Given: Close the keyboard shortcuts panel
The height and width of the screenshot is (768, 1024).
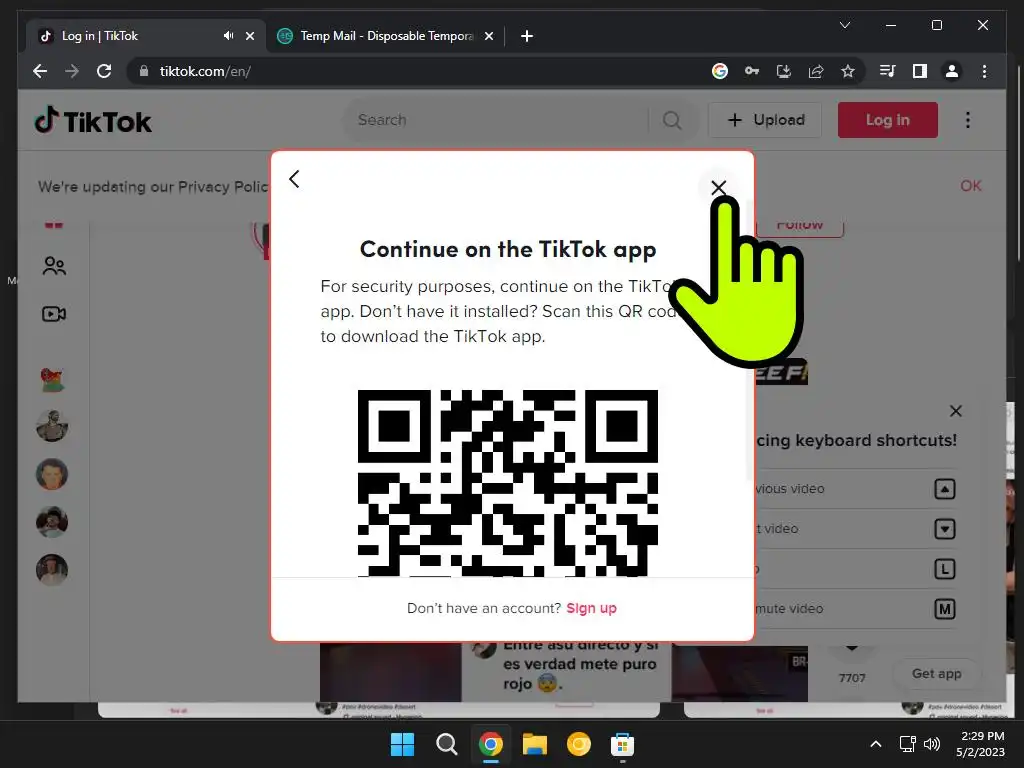Looking at the screenshot, I should coord(955,411).
